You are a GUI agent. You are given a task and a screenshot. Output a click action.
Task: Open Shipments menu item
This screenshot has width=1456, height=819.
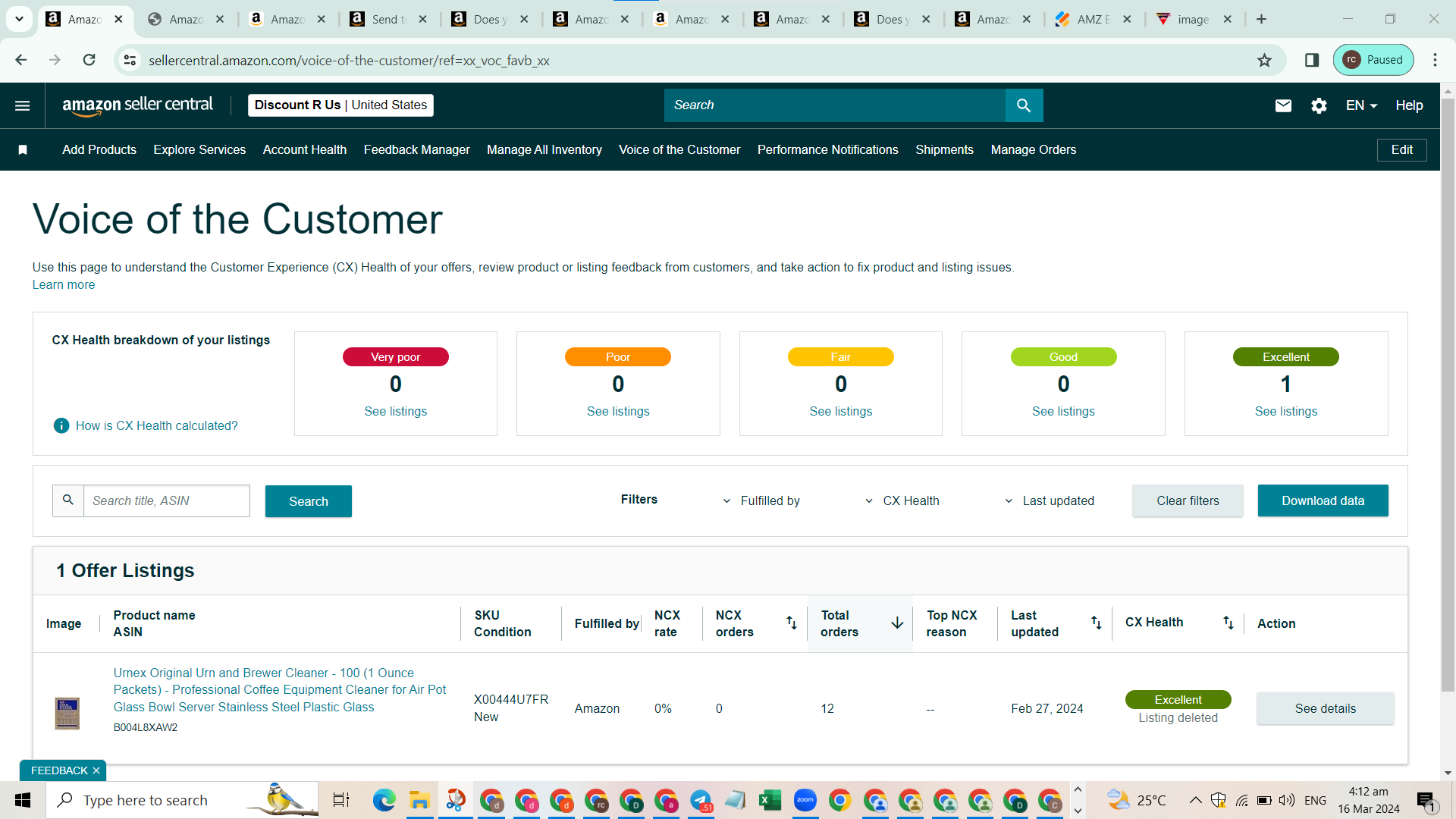(944, 150)
